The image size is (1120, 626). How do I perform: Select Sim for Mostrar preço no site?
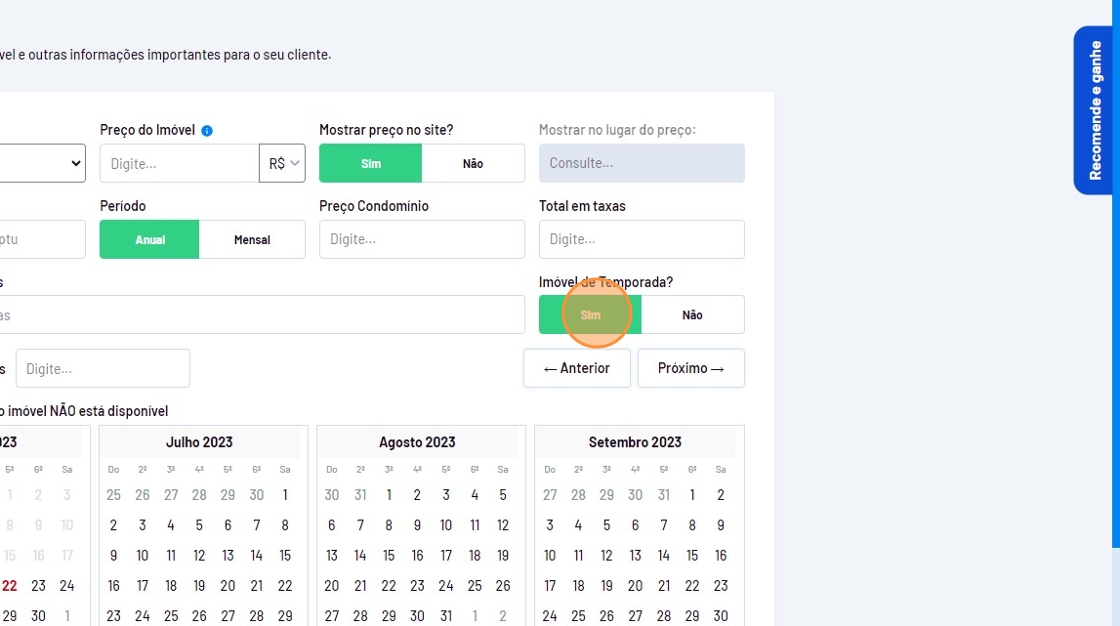(x=370, y=163)
